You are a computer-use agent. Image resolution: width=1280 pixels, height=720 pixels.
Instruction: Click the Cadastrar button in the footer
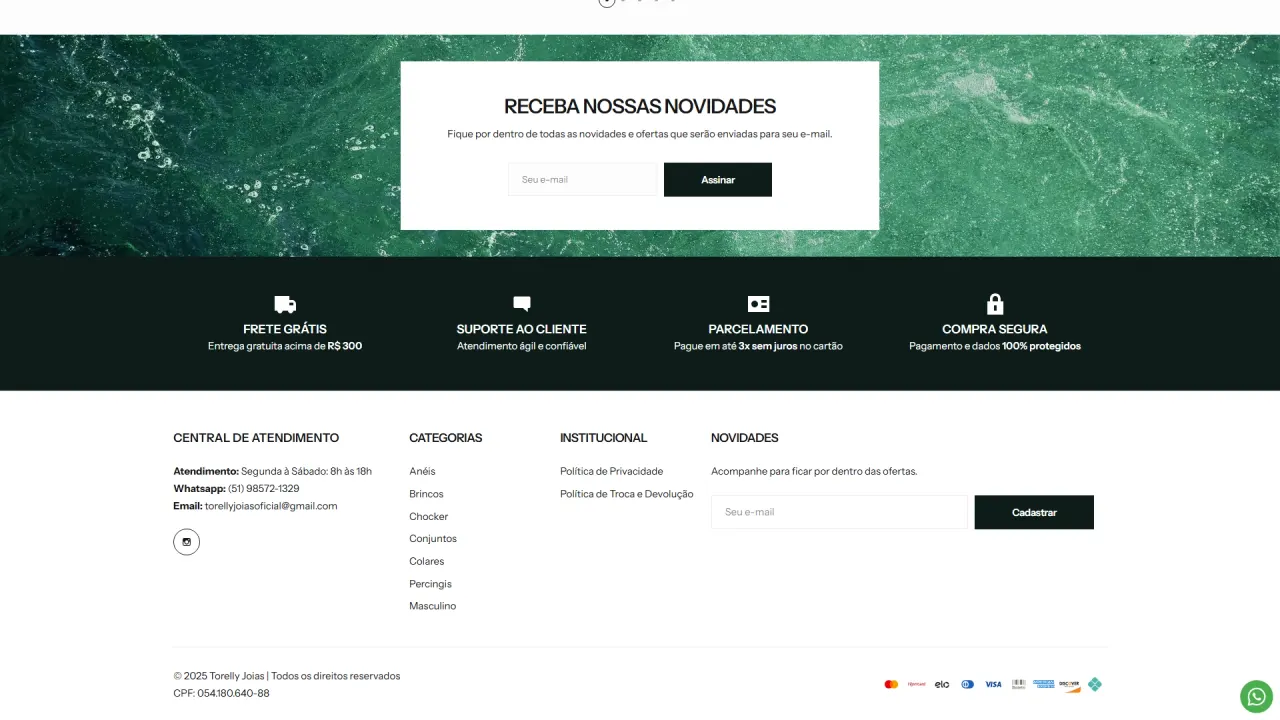tap(1034, 512)
